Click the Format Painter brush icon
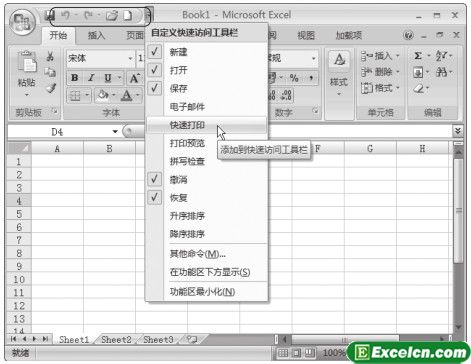Image resolution: width=471 pixels, height=364 pixels. click(x=51, y=88)
